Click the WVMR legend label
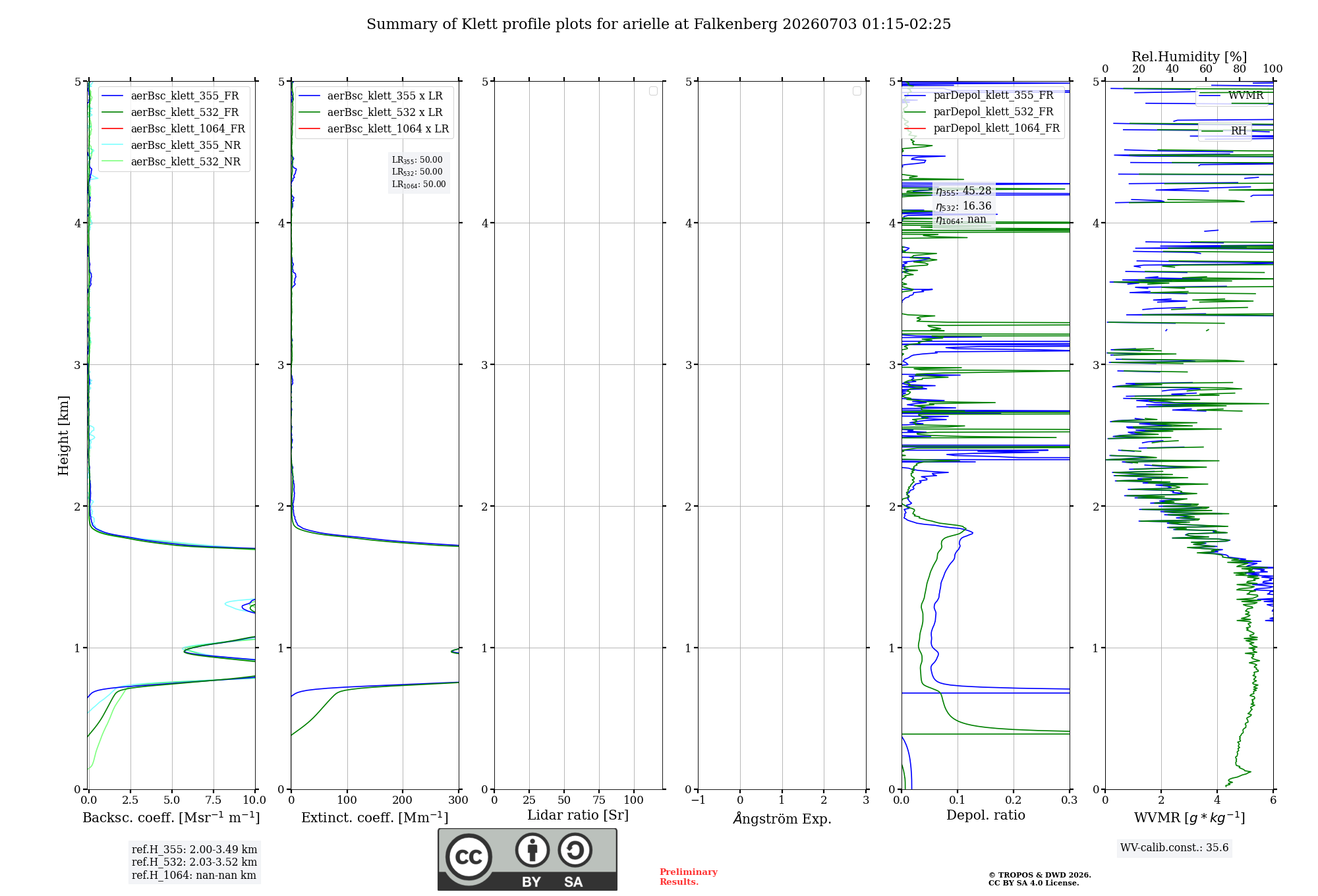The height and width of the screenshot is (896, 1318). point(1246,96)
